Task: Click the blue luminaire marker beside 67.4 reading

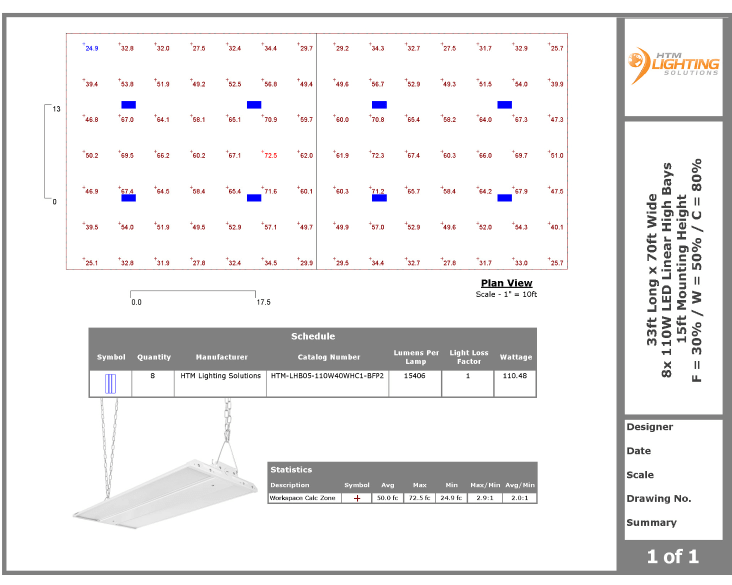Action: pyautogui.click(x=129, y=198)
